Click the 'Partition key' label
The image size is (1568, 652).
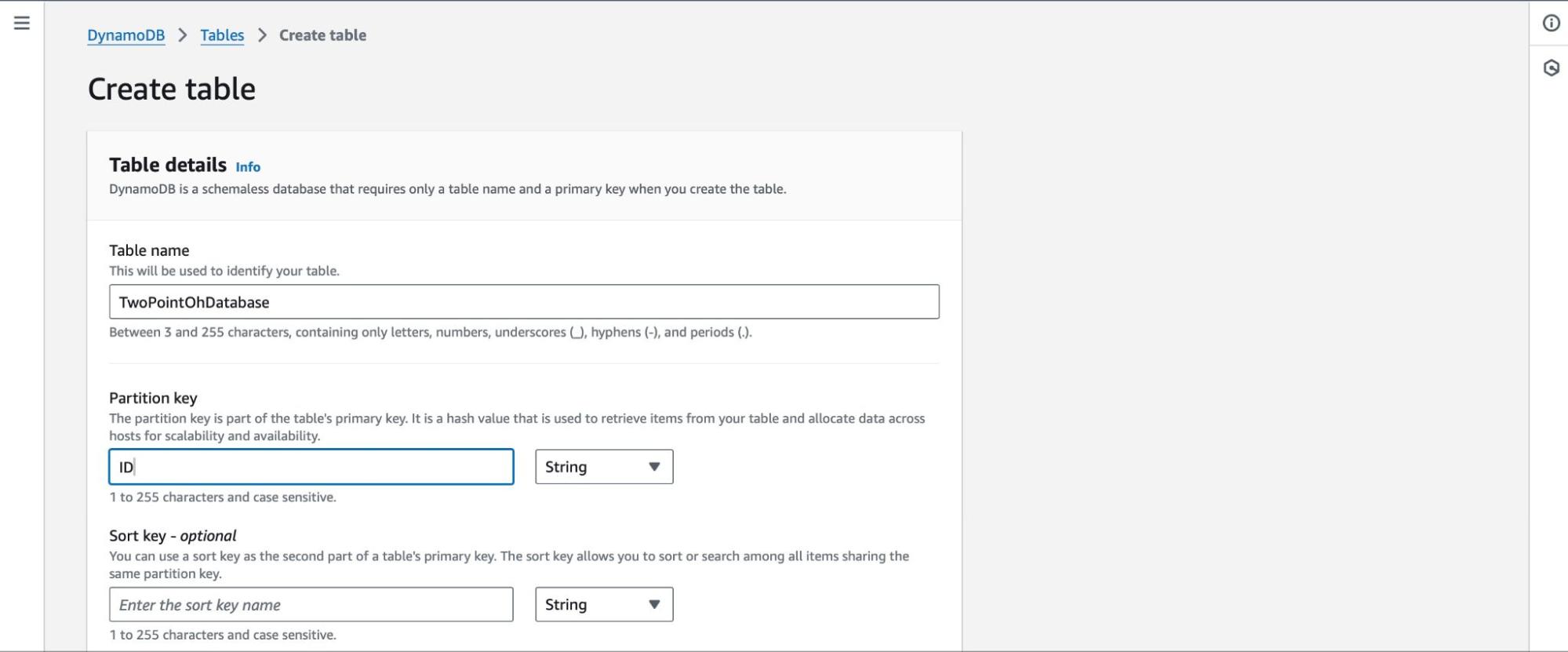[x=153, y=398]
